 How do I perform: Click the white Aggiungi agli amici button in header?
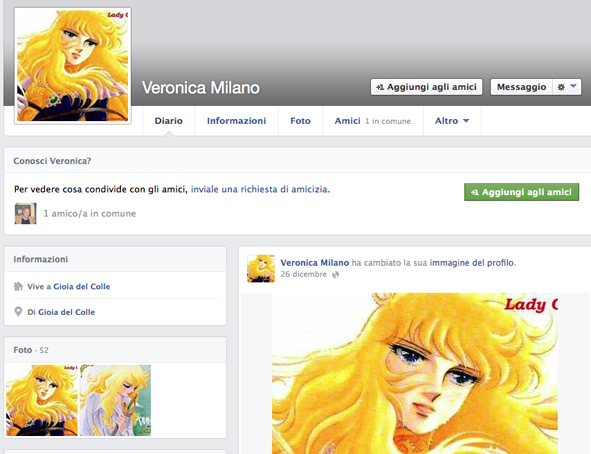[x=426, y=87]
